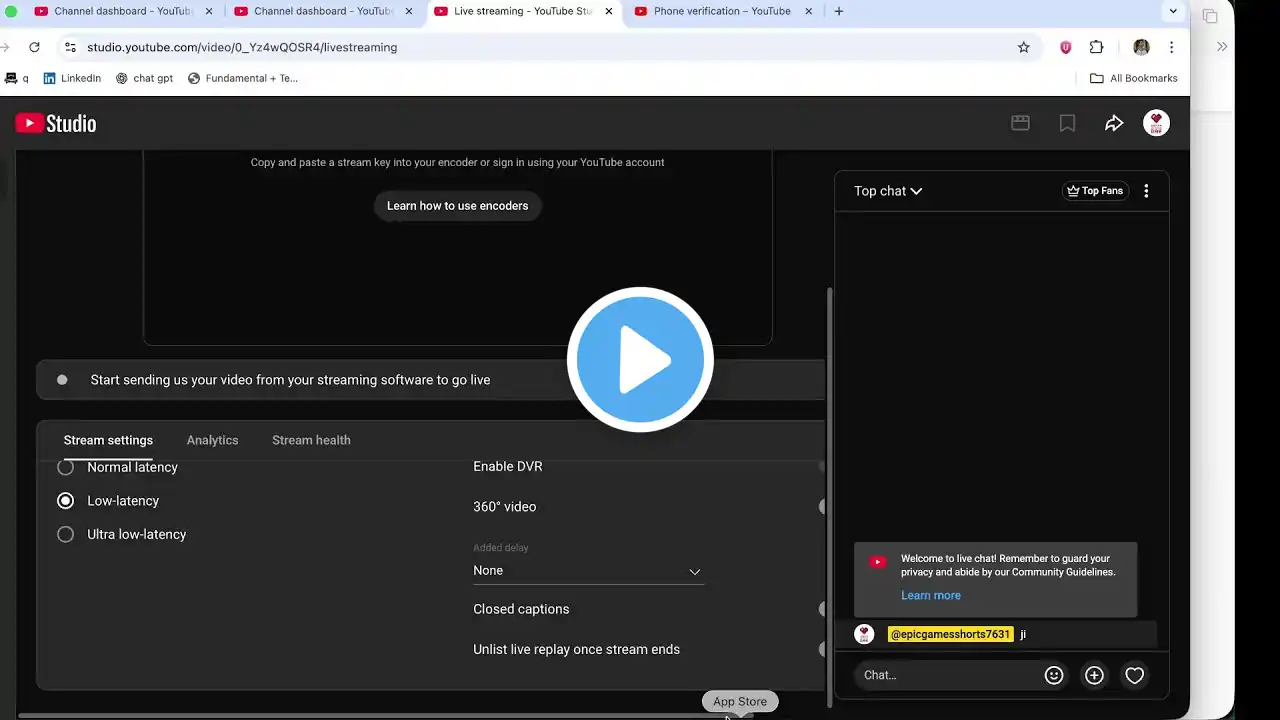Click "Start sending us your video" status text
Image resolution: width=1280 pixels, height=720 pixels.
(290, 380)
